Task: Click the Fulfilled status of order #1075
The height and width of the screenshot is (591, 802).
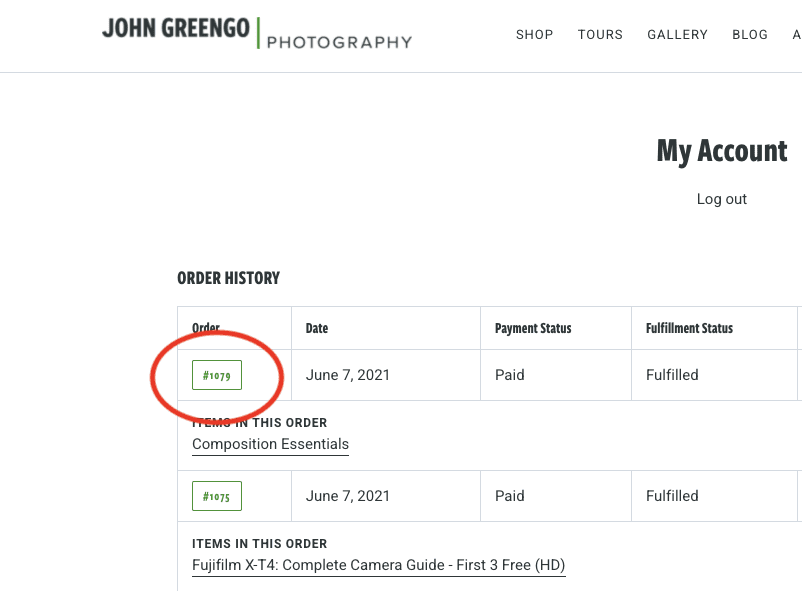Action: pos(672,496)
